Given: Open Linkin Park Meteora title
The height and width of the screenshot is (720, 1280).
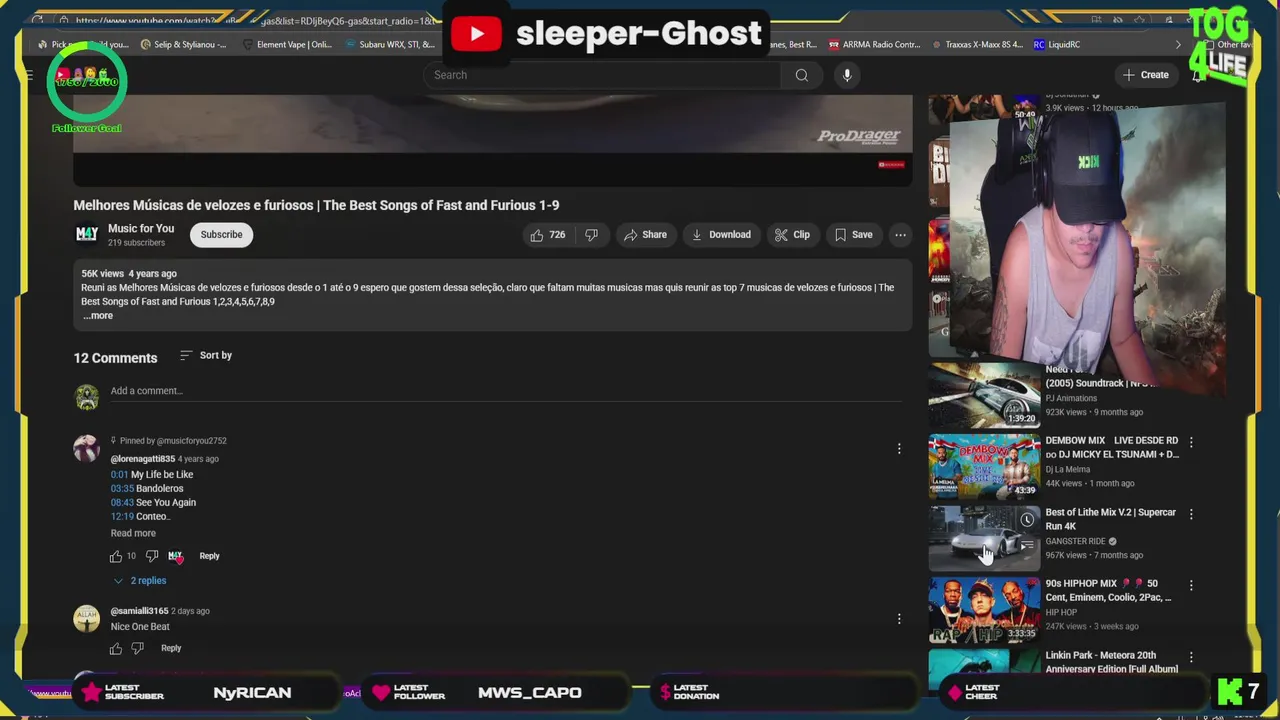Looking at the screenshot, I should [1112, 663].
